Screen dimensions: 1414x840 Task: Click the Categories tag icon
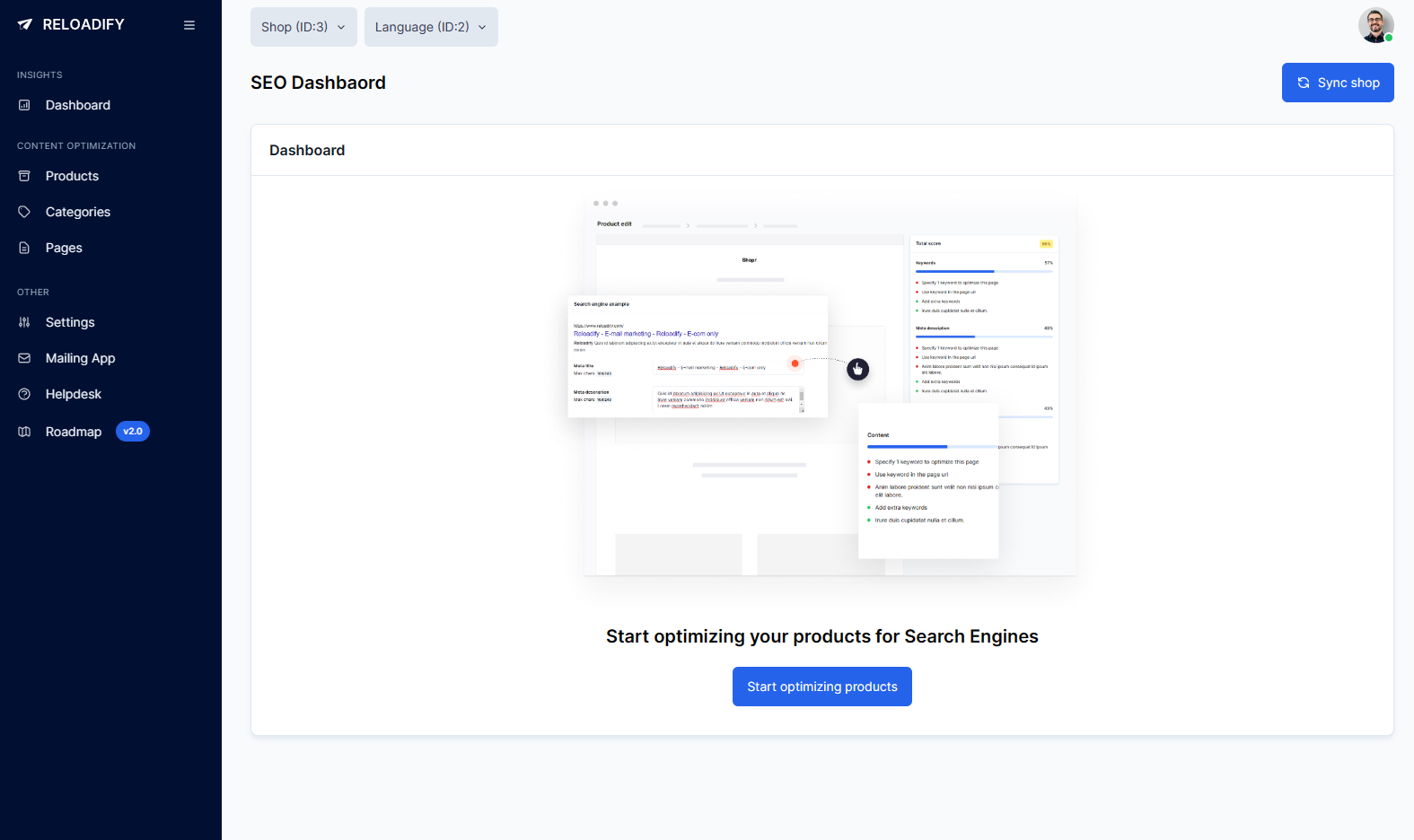point(24,212)
